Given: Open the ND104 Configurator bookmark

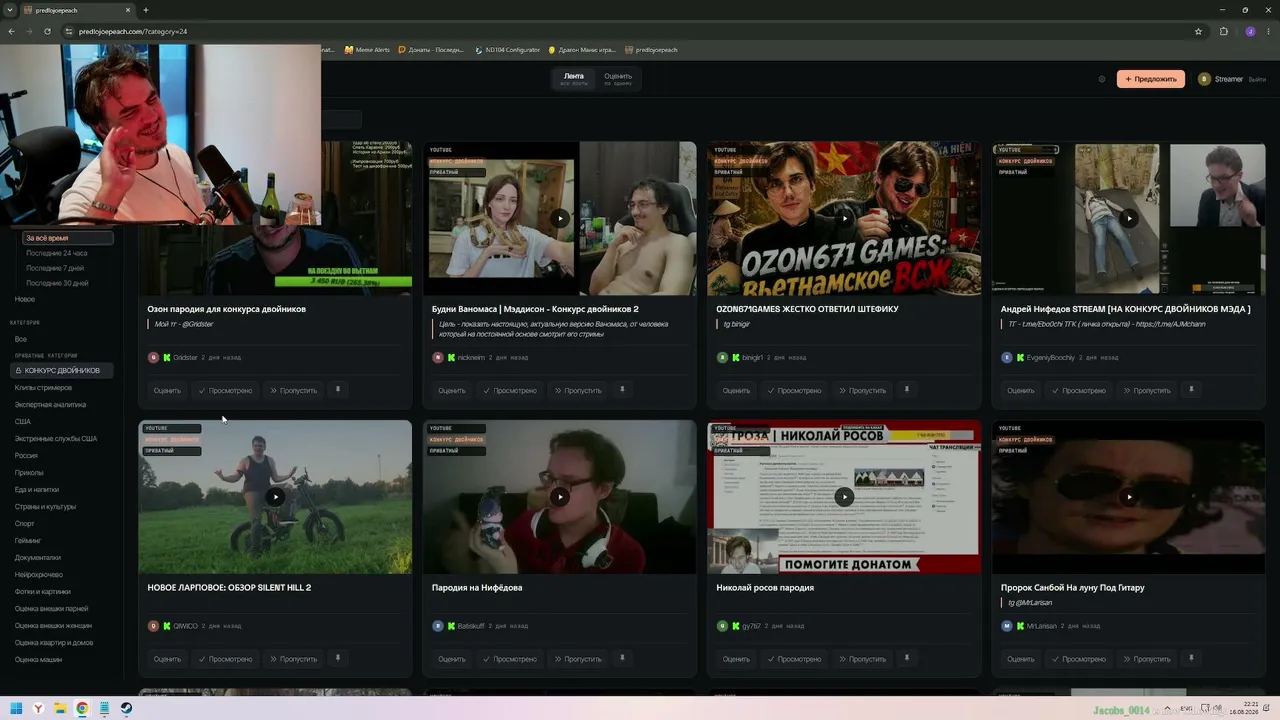Looking at the screenshot, I should coord(508,50).
